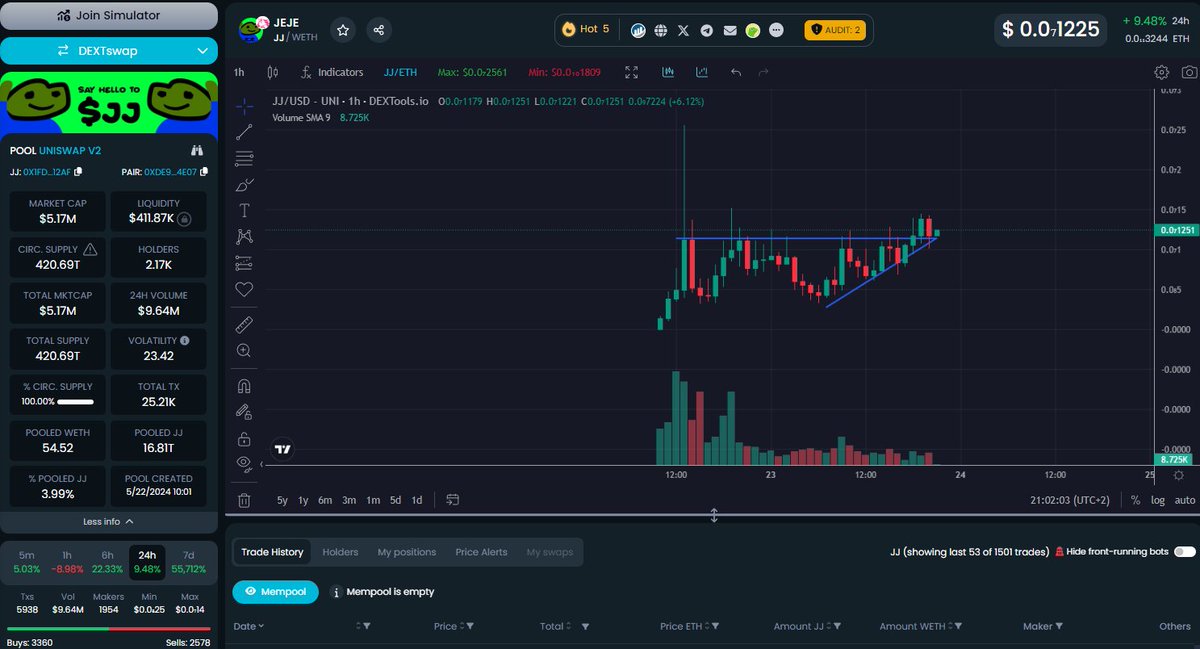Click the heart icons tool
The height and width of the screenshot is (649, 1200).
[244, 289]
